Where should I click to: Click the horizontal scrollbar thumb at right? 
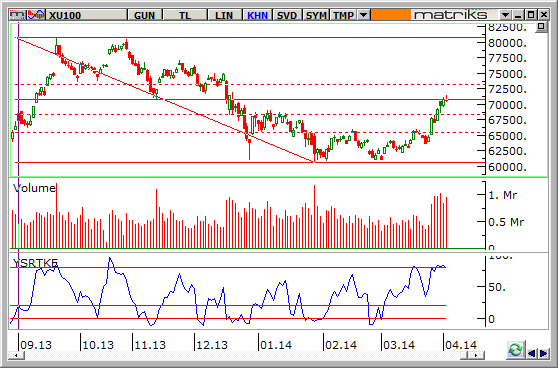(465, 355)
